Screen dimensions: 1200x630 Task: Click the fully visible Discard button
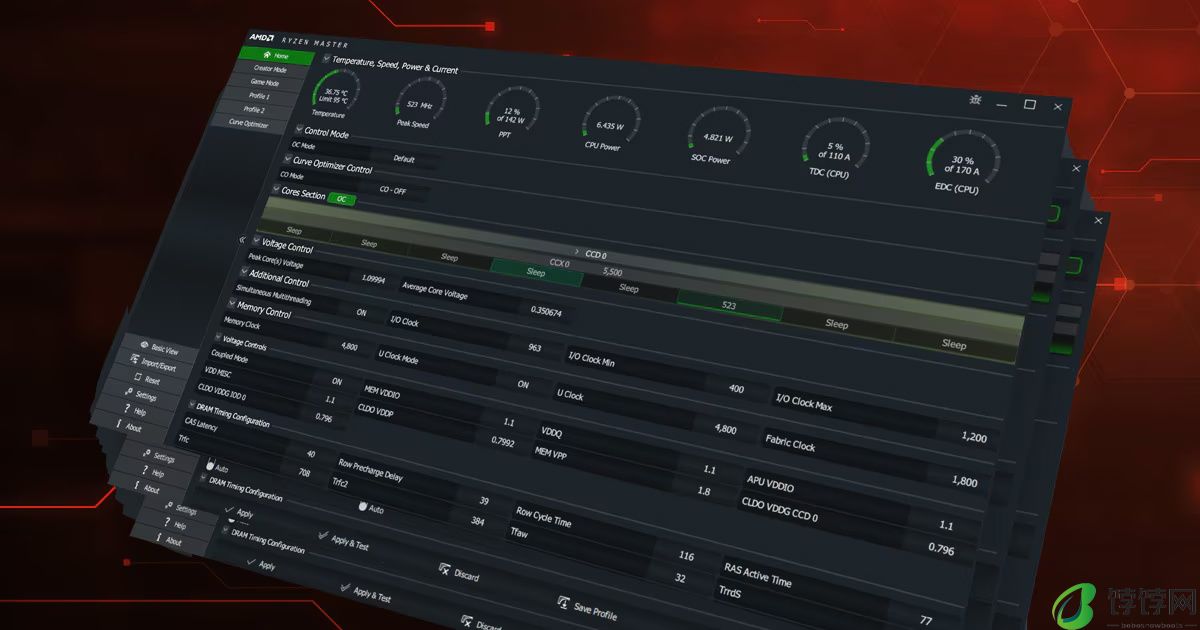(459, 573)
